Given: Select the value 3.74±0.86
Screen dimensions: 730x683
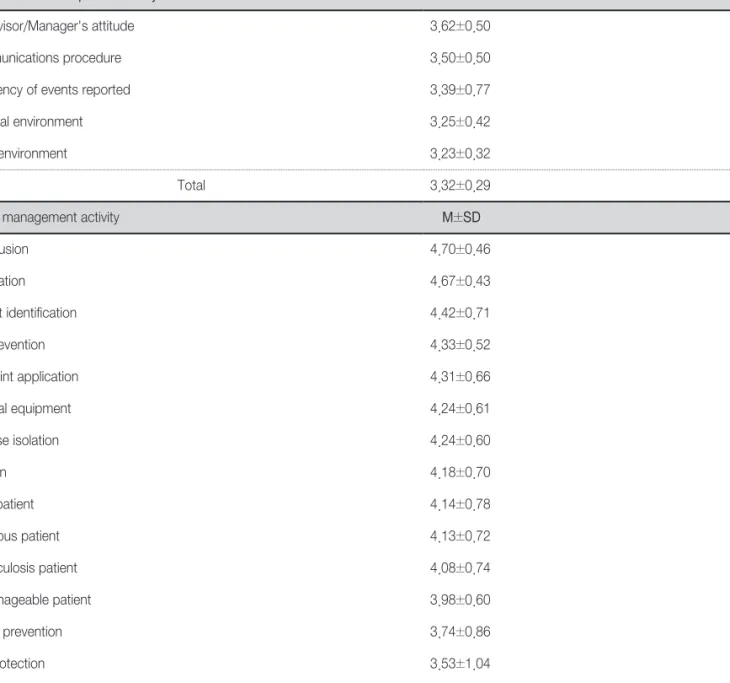Looking at the screenshot, I should [460, 632].
